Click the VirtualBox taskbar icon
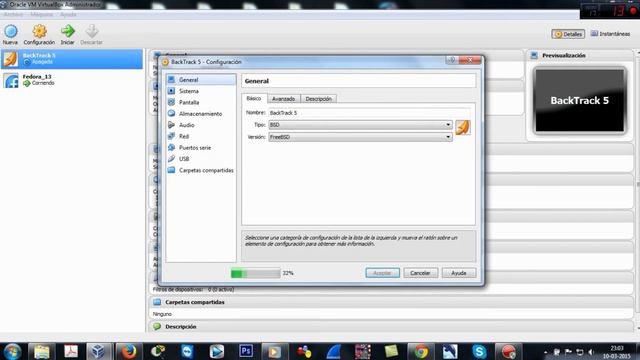640x360 pixels. pyautogui.click(x=98, y=351)
